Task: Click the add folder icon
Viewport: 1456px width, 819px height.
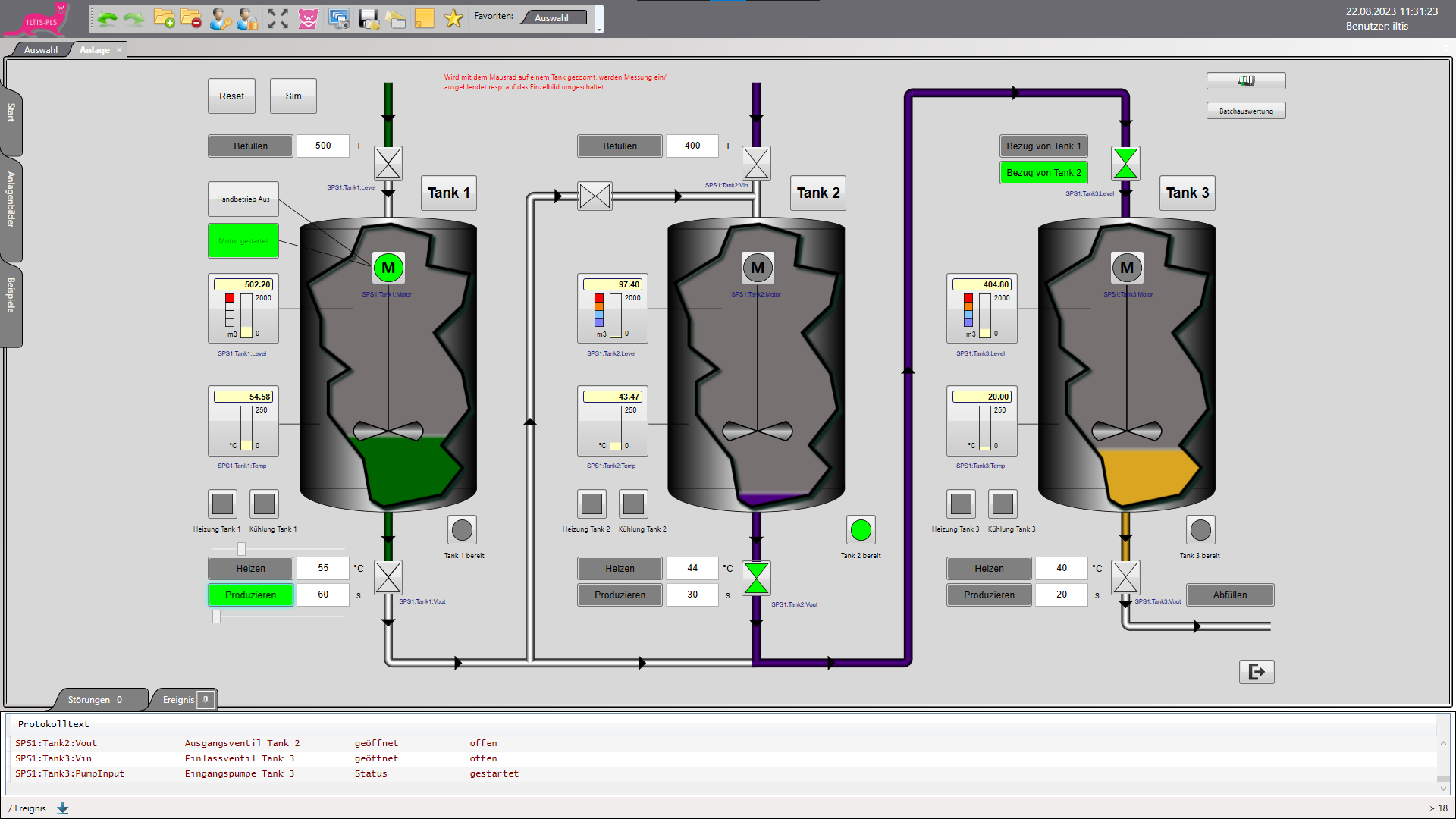Action: pos(164,19)
